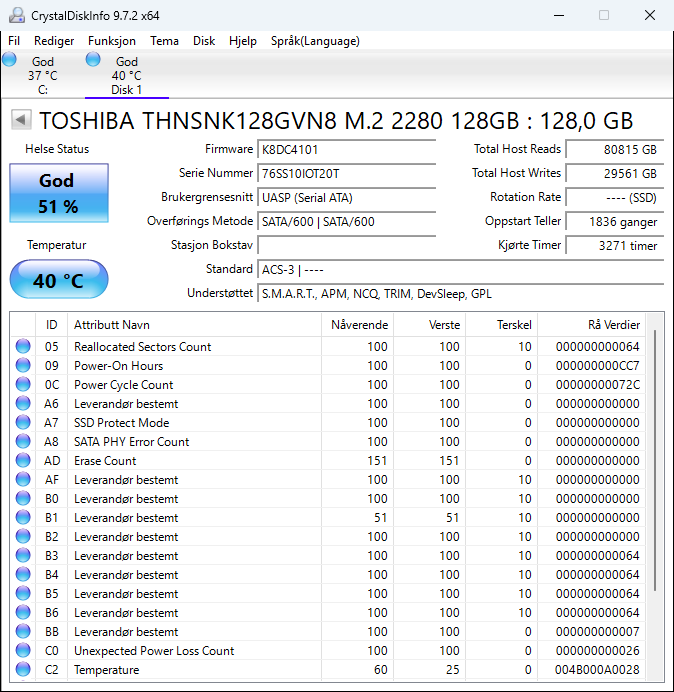Screen dimensions: 674x692
Task: Click the Nåverende column header
Action: click(x=358, y=325)
